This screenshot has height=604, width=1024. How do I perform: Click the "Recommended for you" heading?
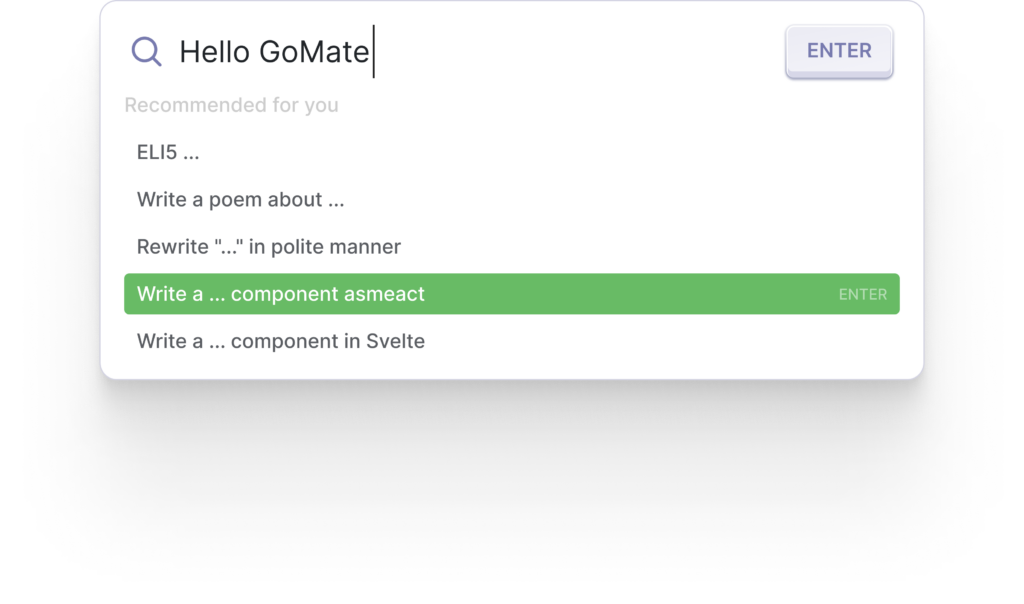click(x=231, y=105)
